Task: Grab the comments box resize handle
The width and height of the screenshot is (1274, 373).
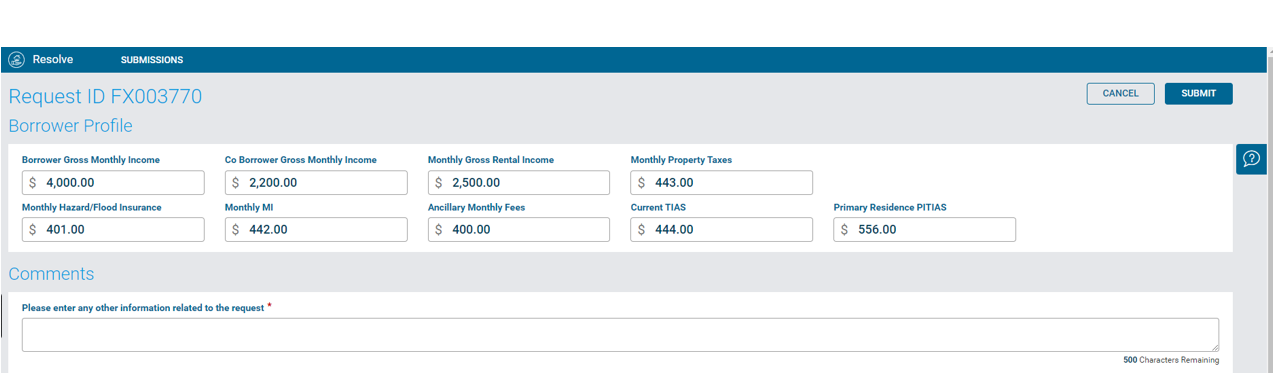Action: pyautogui.click(x=1214, y=347)
